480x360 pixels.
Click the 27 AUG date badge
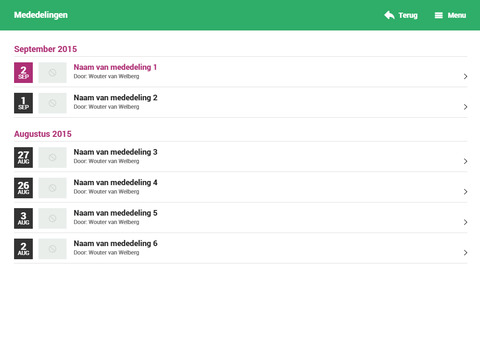pos(23,157)
